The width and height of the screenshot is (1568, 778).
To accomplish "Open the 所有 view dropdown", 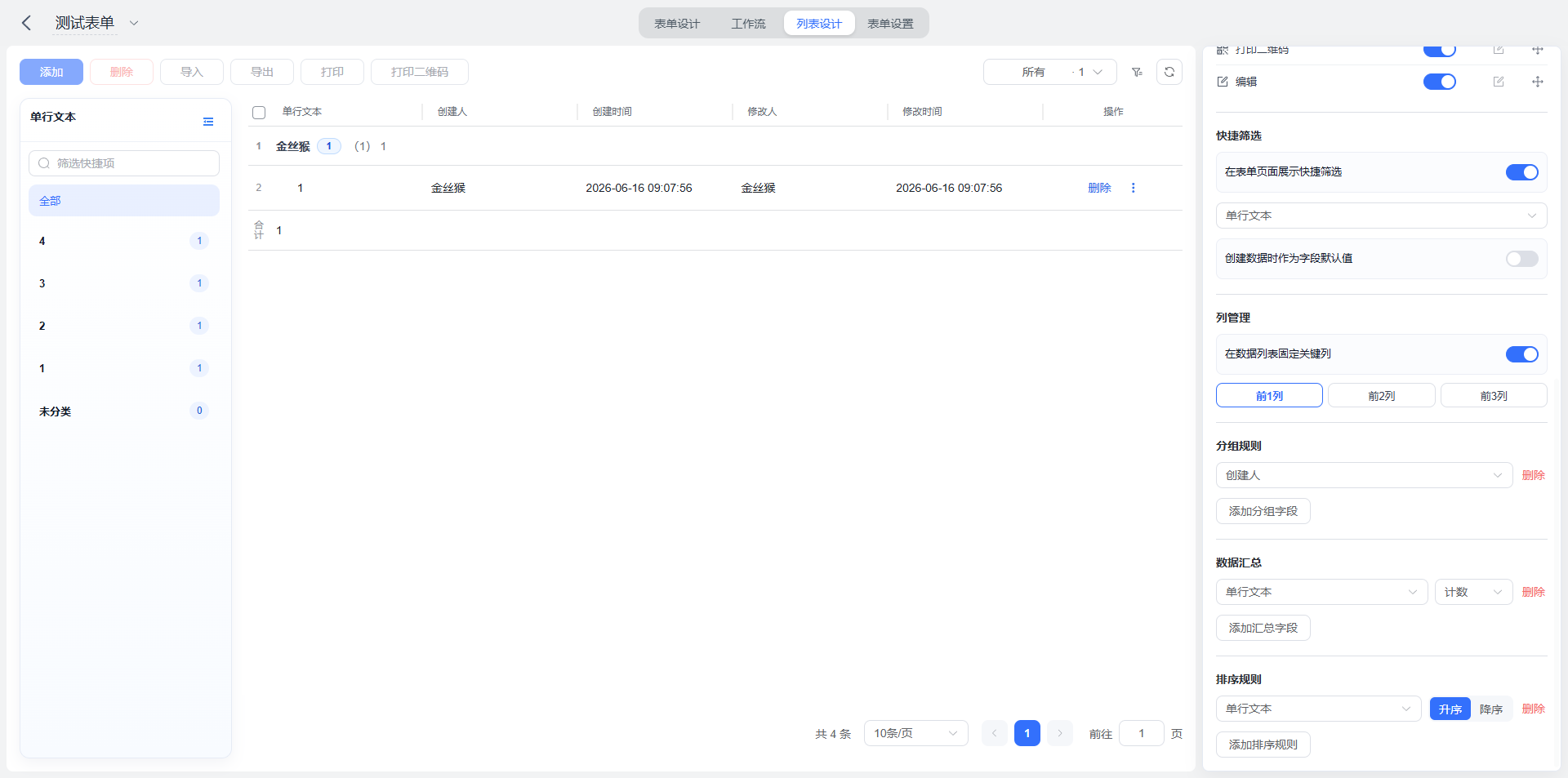I will (x=1049, y=72).
